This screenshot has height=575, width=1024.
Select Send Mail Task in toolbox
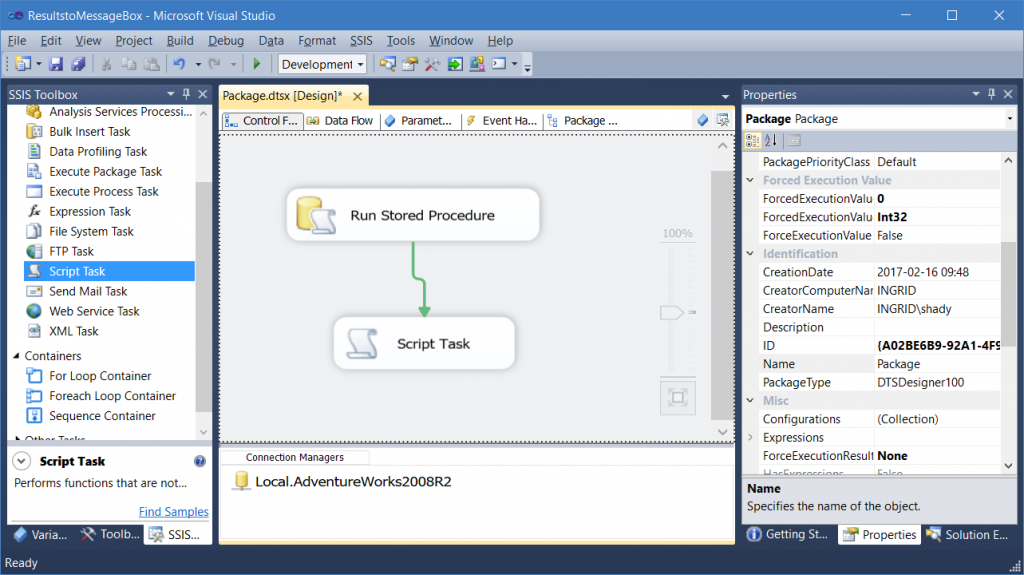tap(88, 291)
